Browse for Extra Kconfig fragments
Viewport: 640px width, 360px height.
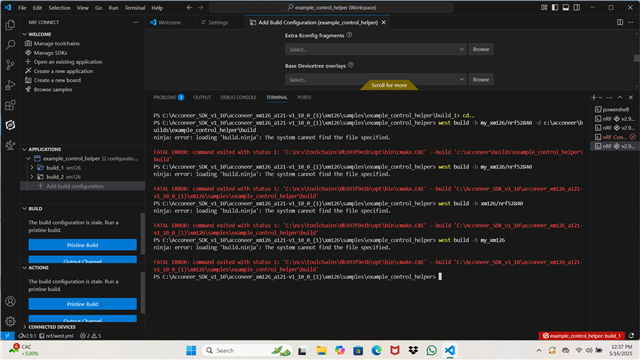pyautogui.click(x=481, y=49)
